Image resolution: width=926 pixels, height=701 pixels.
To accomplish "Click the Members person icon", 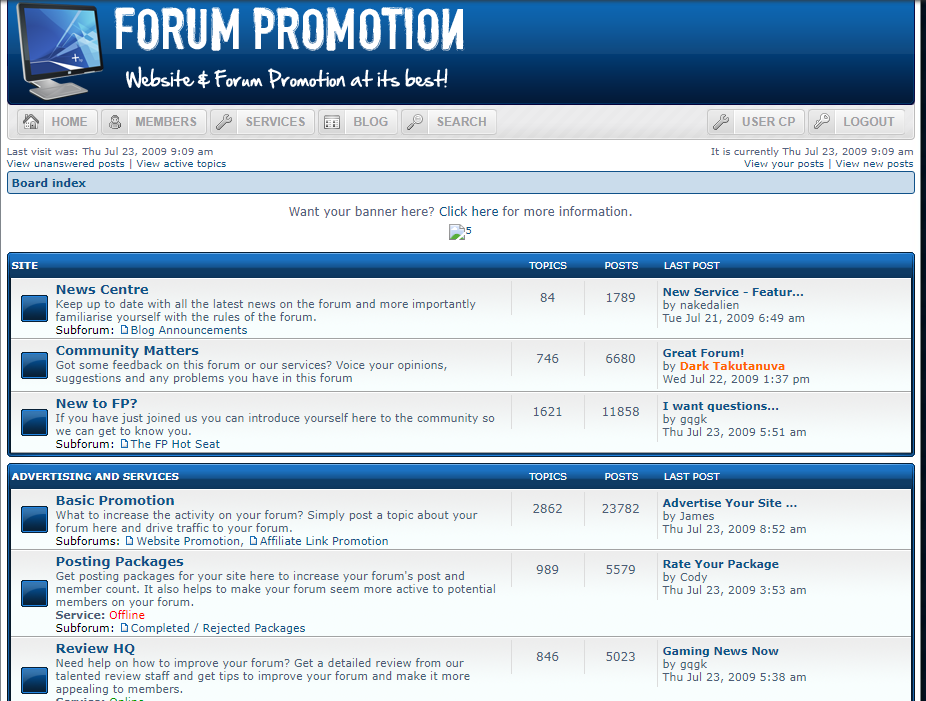I will tap(115, 122).
